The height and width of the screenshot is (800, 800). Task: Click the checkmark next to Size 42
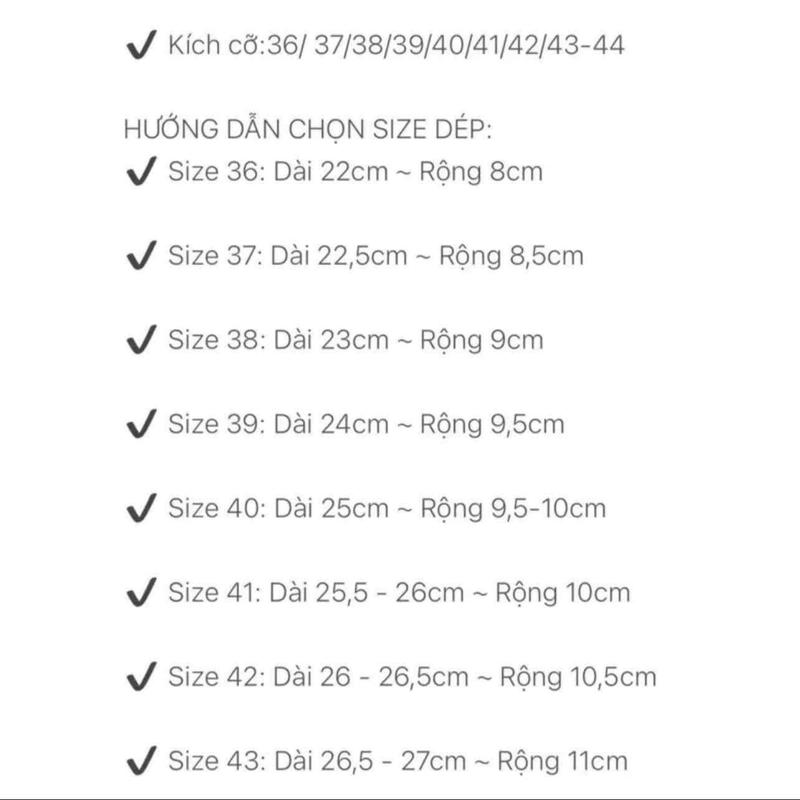click(x=141, y=677)
